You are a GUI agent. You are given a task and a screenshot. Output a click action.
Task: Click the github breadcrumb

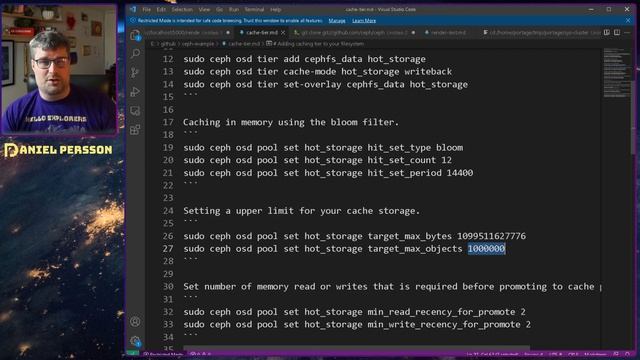pos(168,44)
